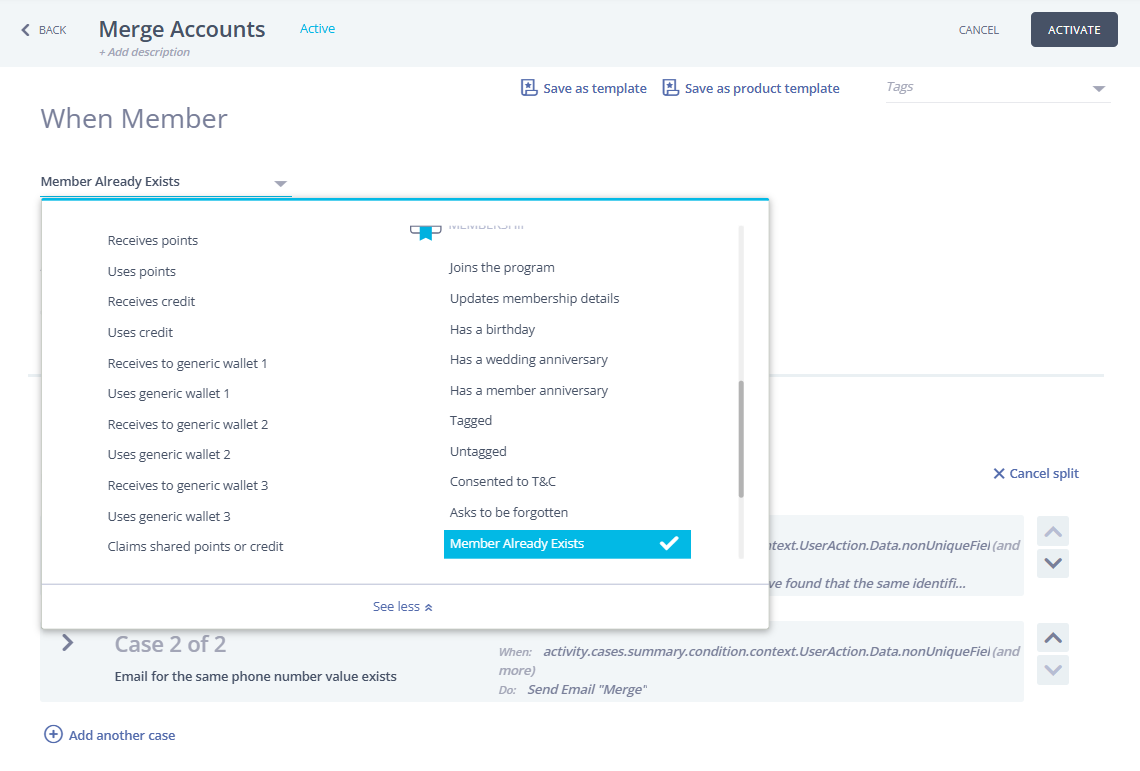Click the plus icon to add another case
This screenshot has height=771, width=1140.
point(53,735)
